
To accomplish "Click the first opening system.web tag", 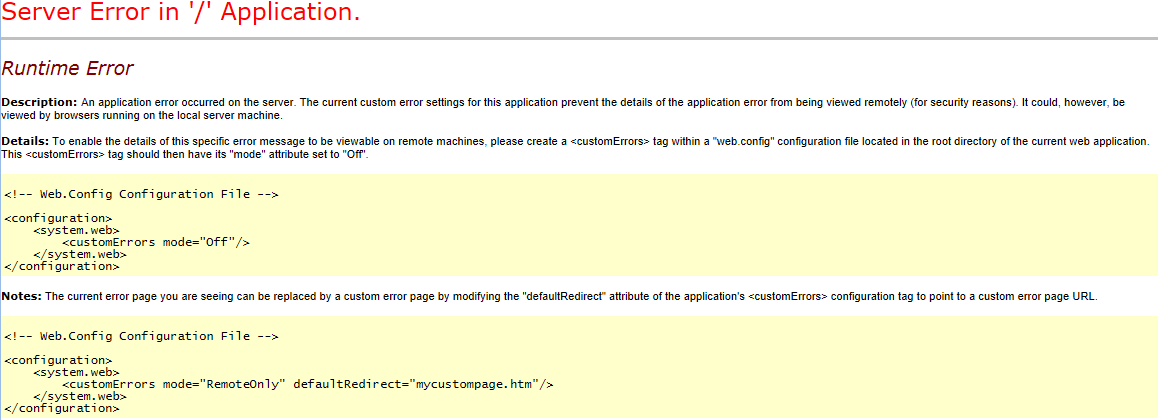I will (x=76, y=230).
